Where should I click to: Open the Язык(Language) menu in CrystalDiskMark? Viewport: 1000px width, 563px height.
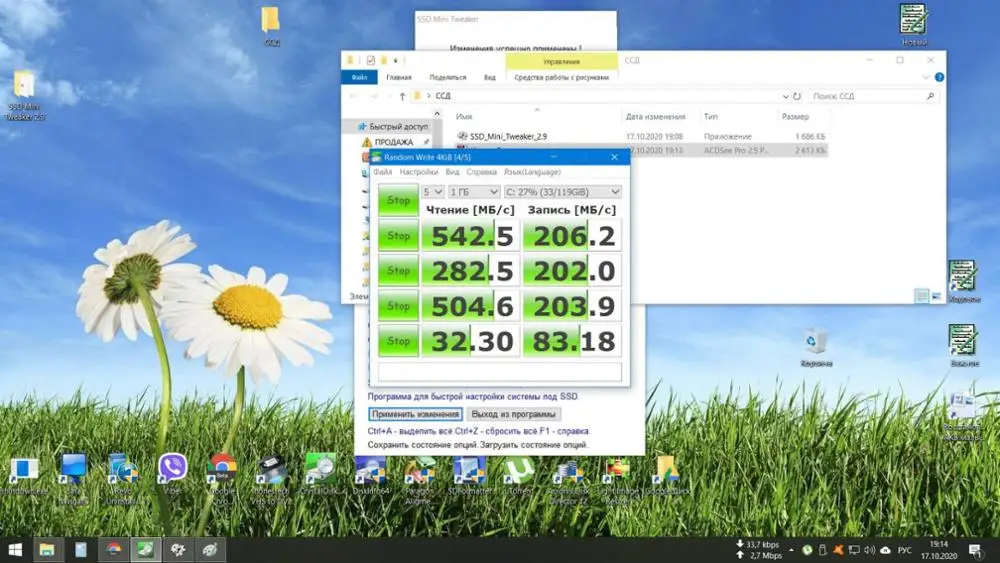[x=532, y=172]
